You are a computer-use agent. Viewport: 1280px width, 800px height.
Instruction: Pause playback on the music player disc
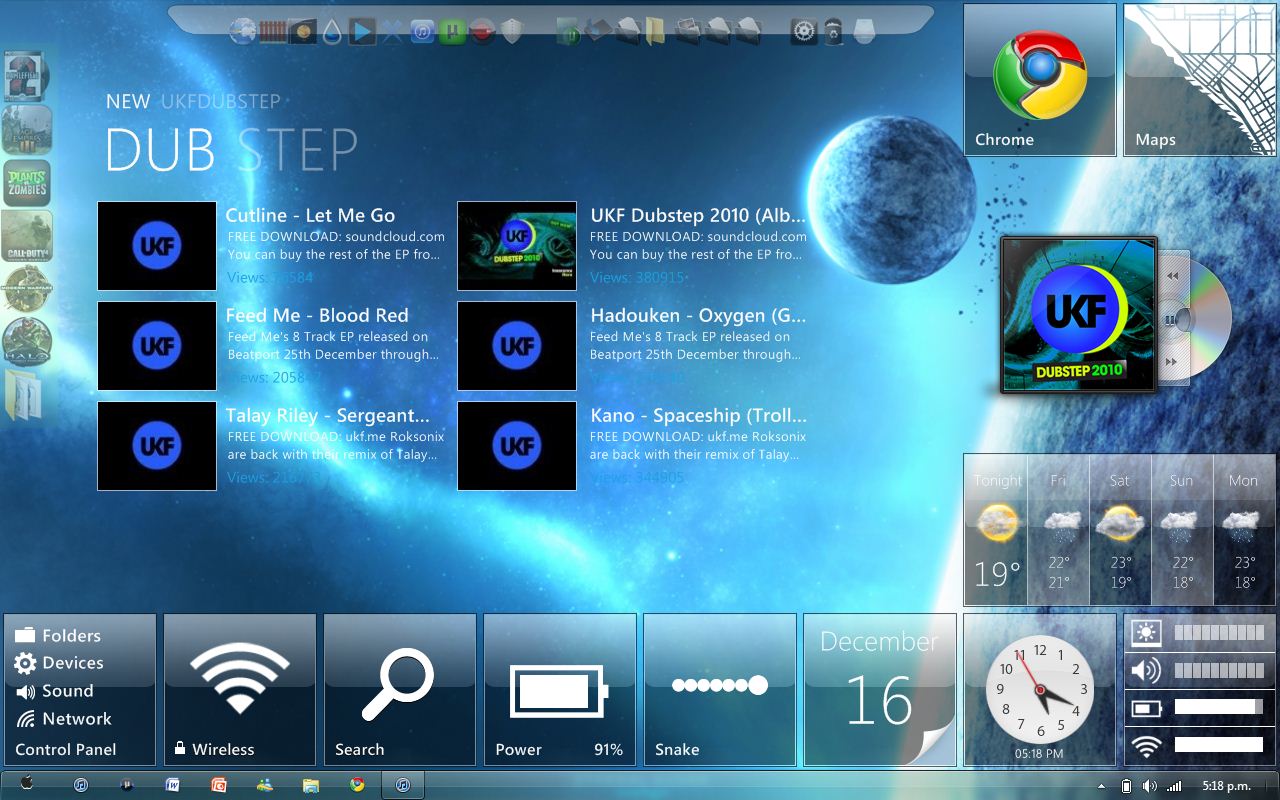(1168, 320)
